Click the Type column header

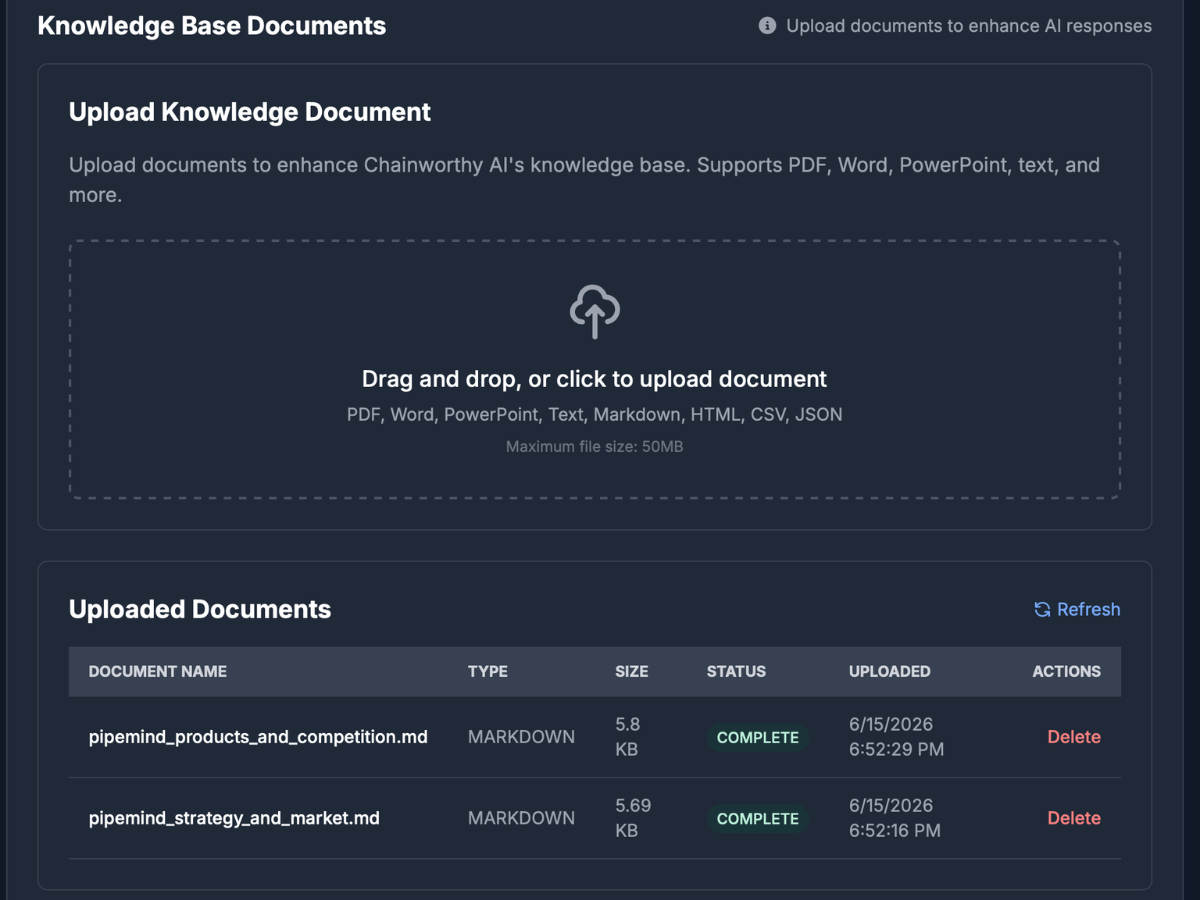coord(488,672)
